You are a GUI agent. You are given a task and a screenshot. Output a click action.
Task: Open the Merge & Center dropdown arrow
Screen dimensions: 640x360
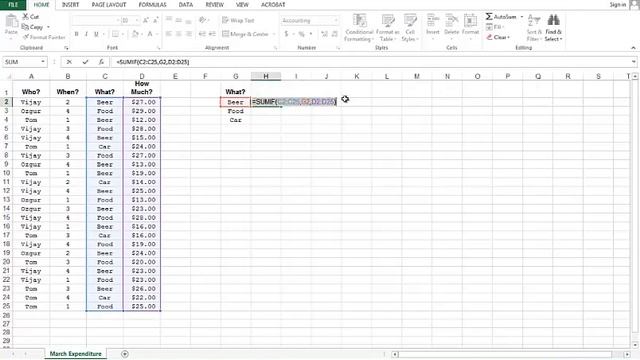(x=273, y=34)
